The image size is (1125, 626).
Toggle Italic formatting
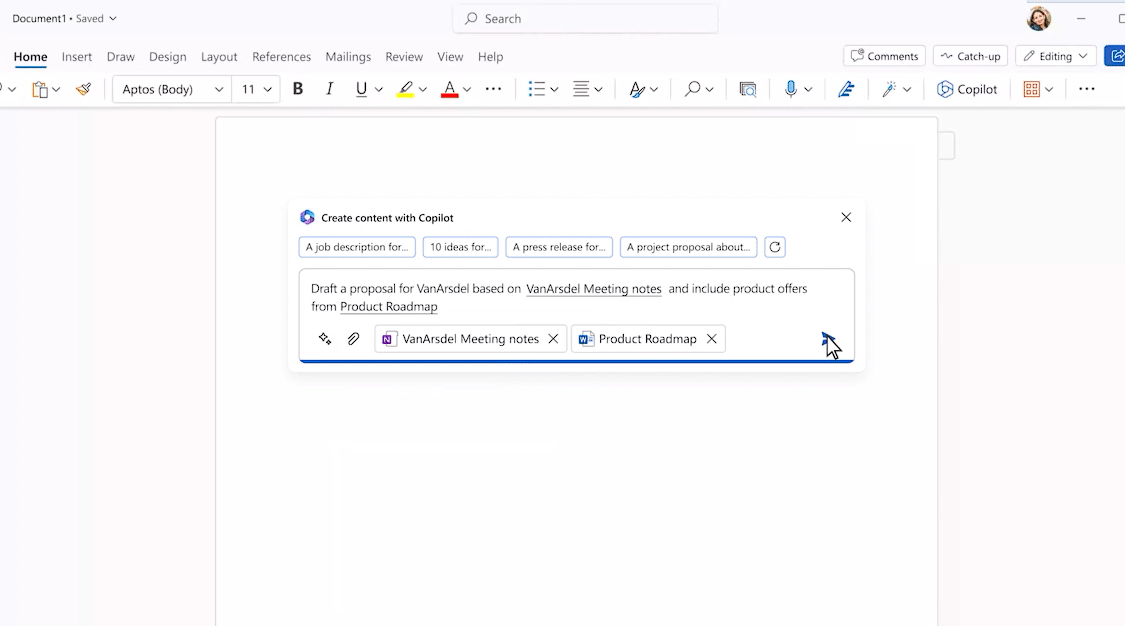tap(329, 89)
